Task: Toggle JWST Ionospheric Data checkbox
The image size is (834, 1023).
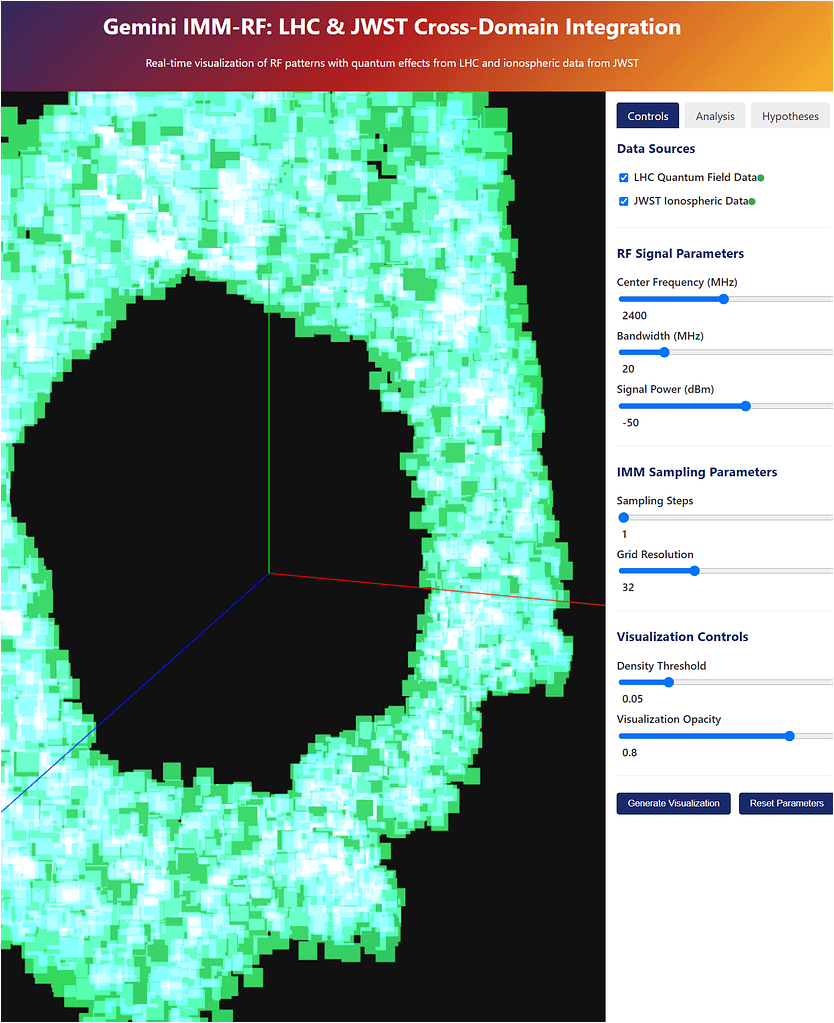Action: tap(624, 201)
